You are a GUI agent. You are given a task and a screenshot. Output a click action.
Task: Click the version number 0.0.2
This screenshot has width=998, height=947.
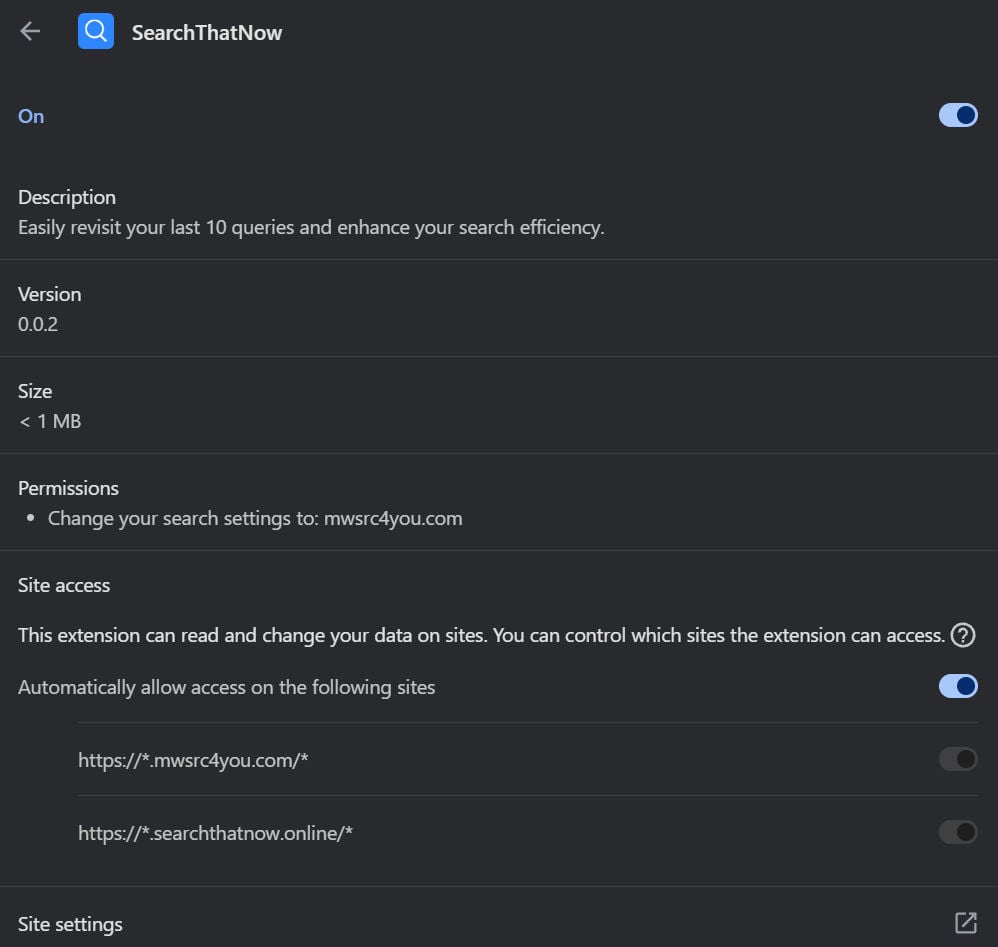(38, 324)
